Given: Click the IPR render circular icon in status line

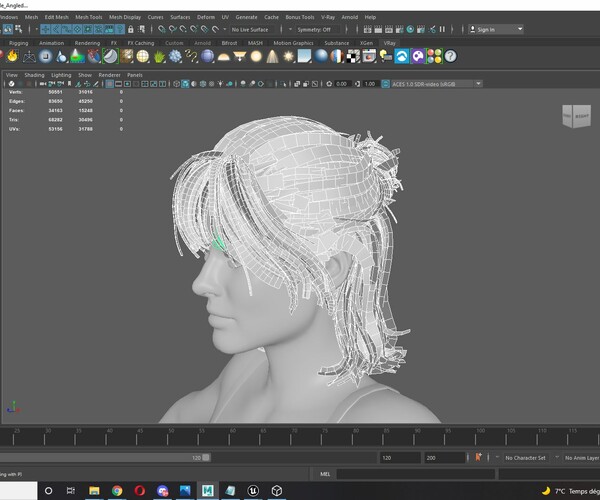Looking at the screenshot, I should [x=410, y=29].
